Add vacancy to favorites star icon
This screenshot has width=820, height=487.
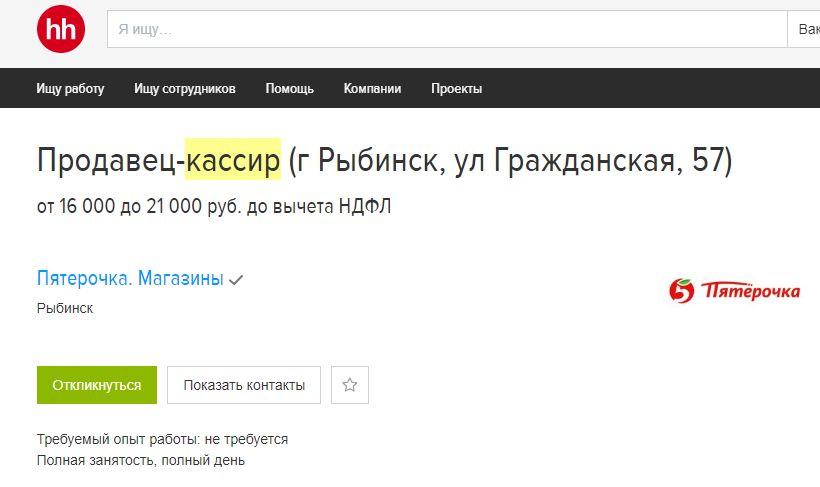(x=350, y=385)
